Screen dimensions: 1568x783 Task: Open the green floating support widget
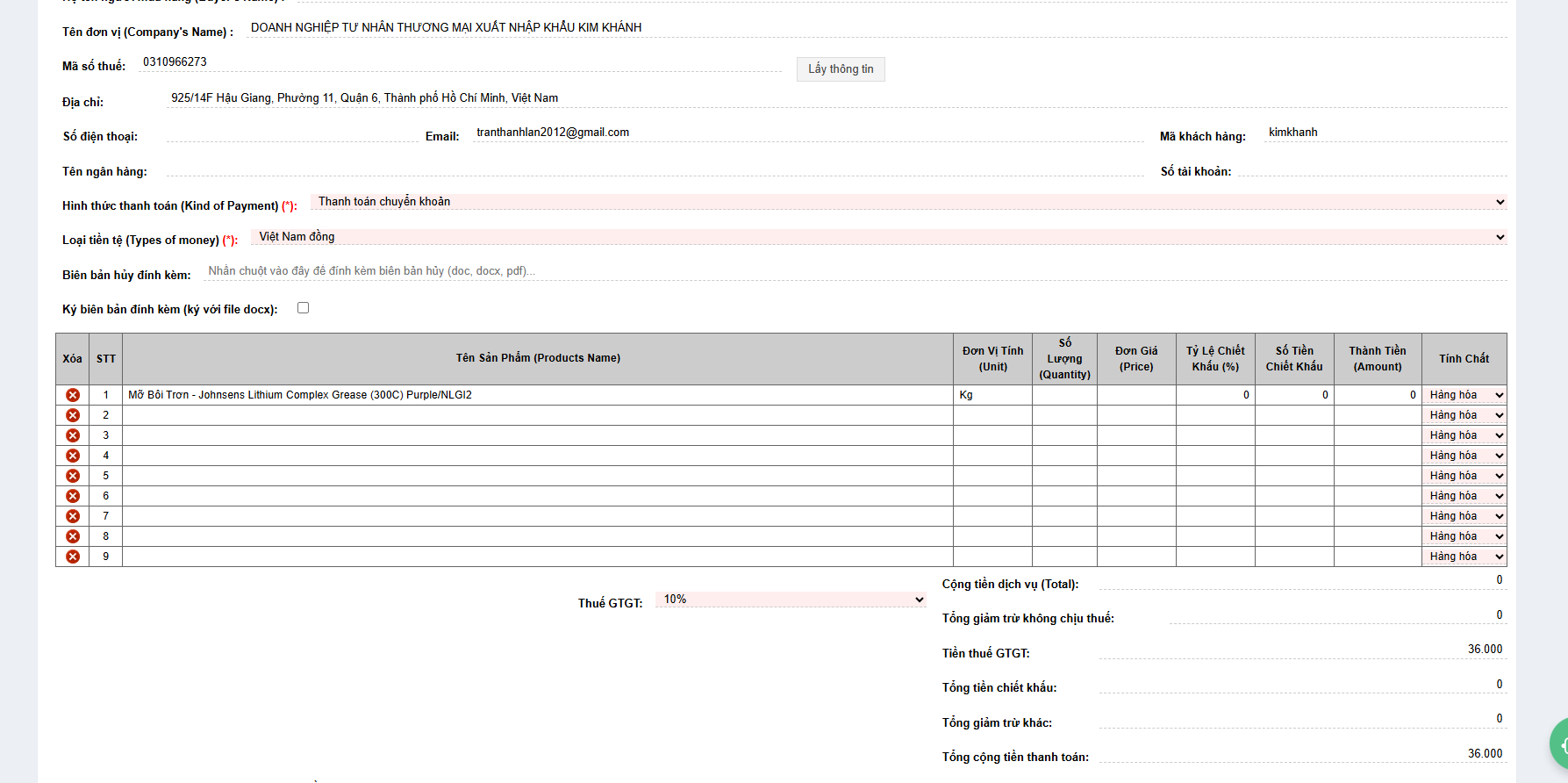click(x=1559, y=744)
